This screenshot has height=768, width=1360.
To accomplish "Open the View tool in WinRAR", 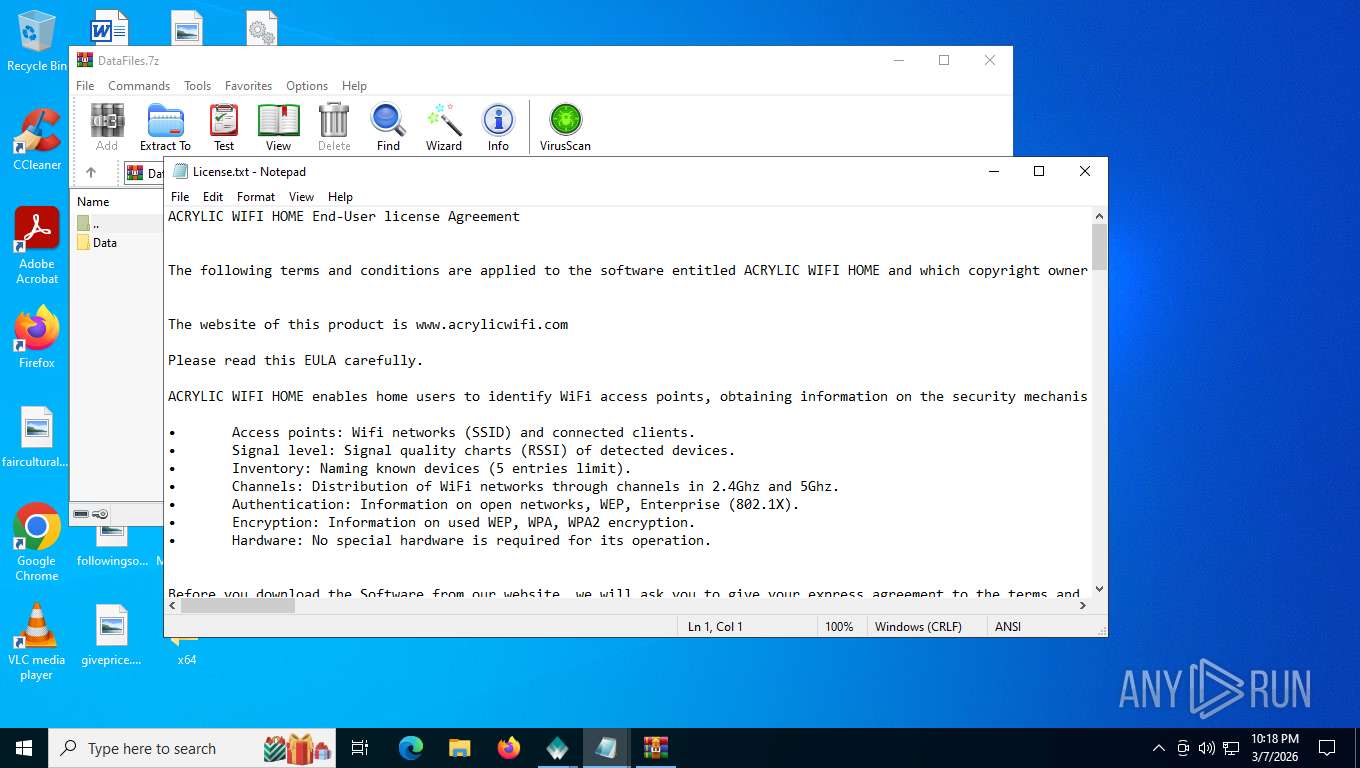I will click(278, 127).
